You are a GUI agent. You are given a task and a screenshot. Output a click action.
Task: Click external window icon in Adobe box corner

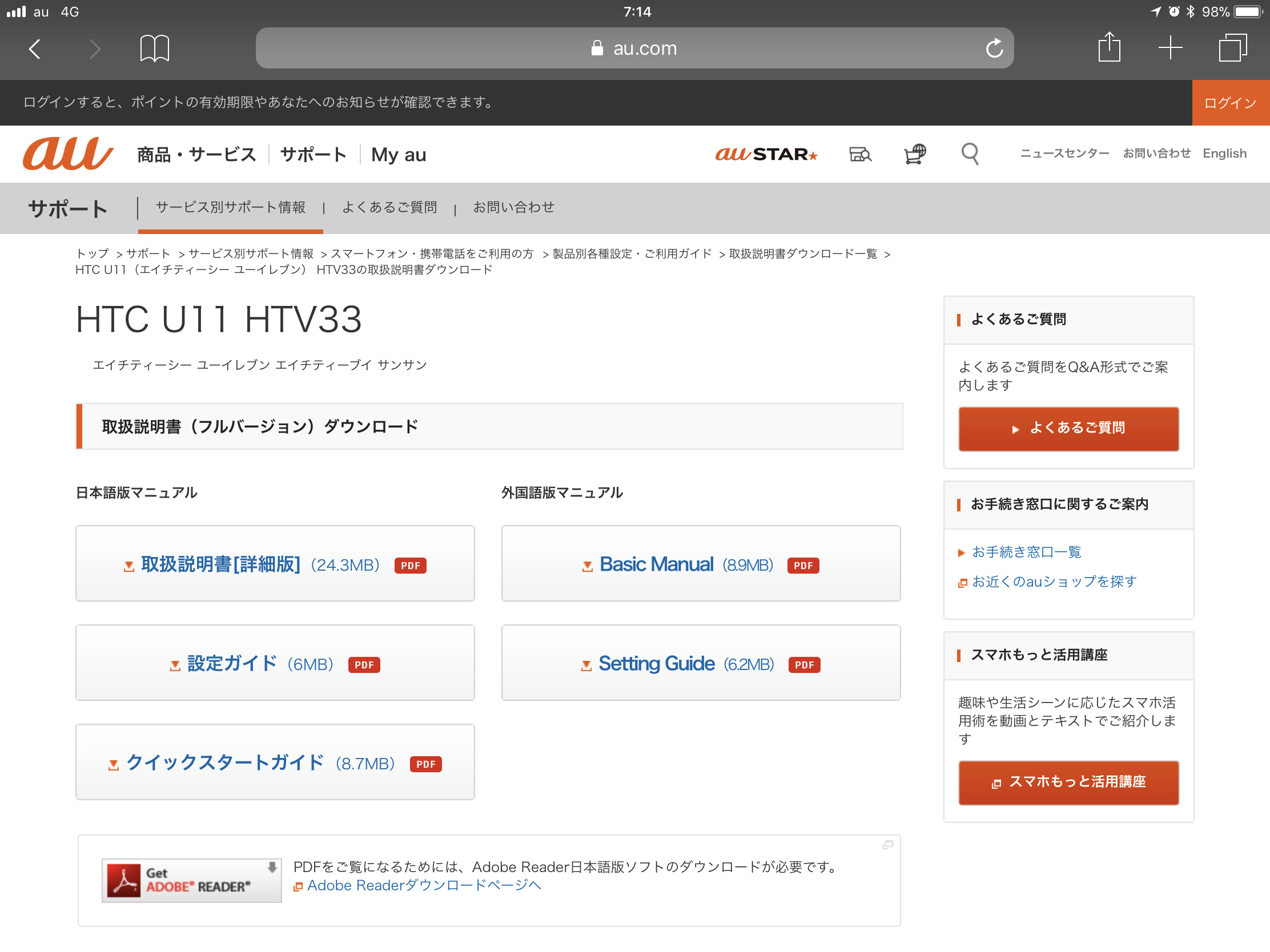click(x=887, y=845)
